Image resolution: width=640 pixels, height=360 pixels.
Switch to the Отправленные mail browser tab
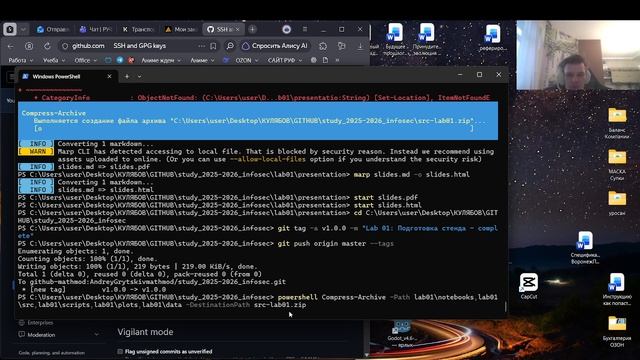(x=53, y=29)
